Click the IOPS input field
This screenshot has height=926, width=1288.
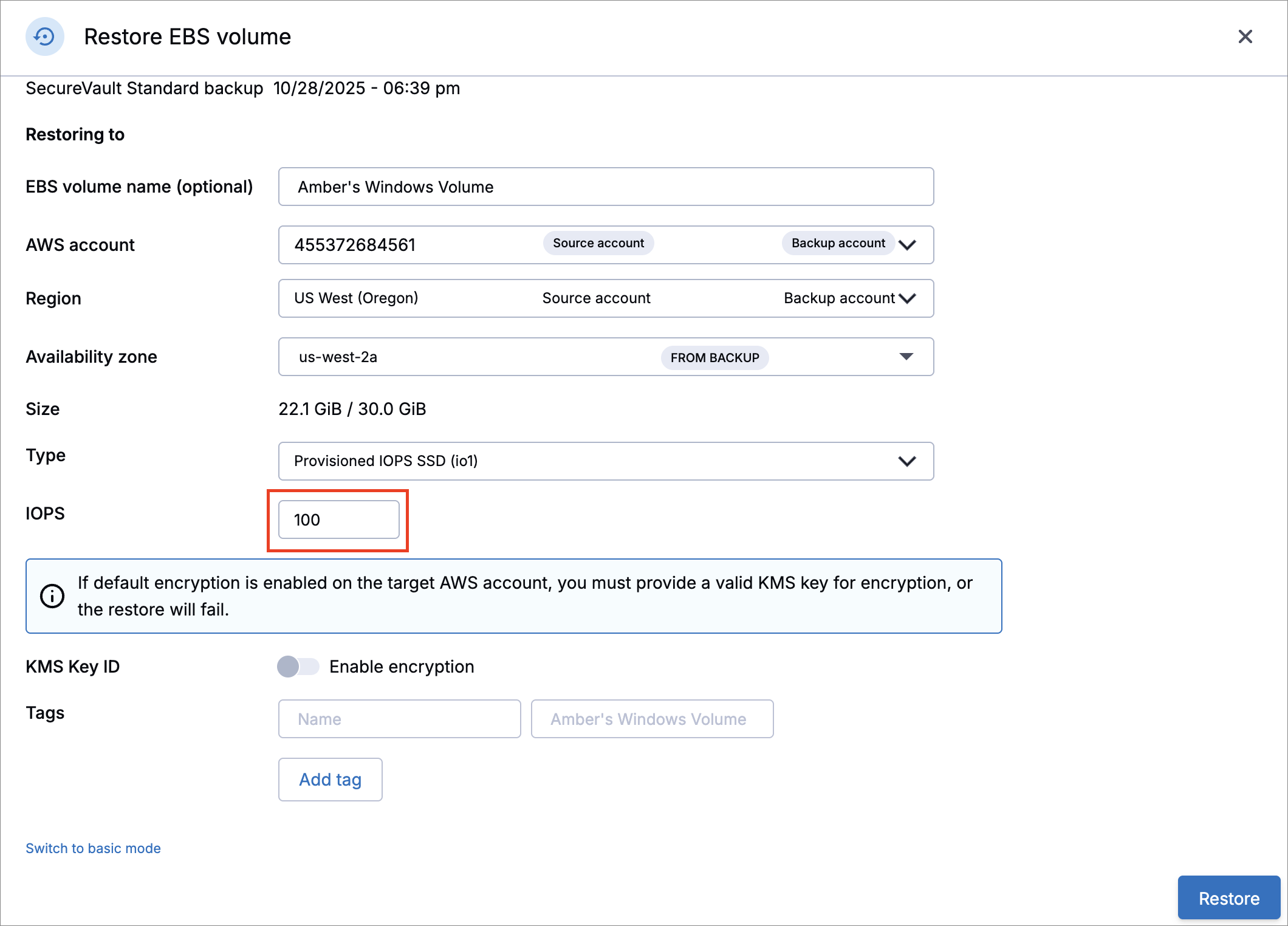[x=338, y=520]
